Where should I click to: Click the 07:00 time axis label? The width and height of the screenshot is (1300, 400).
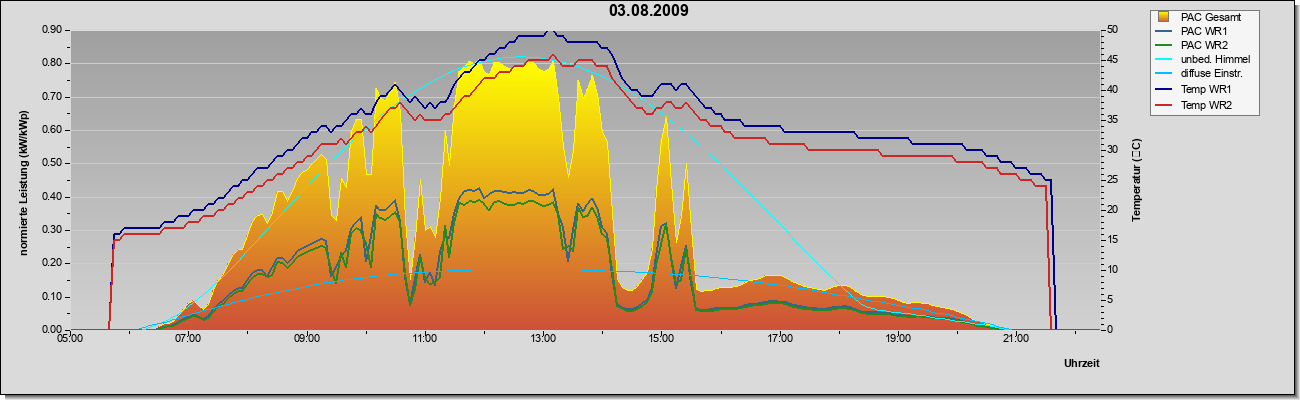pos(188,338)
